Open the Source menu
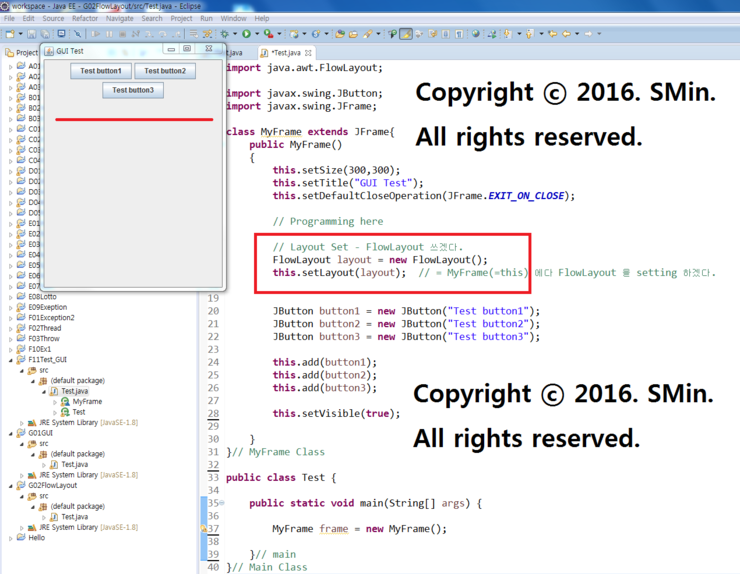Viewport: 740px width, 574px height. coord(53,18)
